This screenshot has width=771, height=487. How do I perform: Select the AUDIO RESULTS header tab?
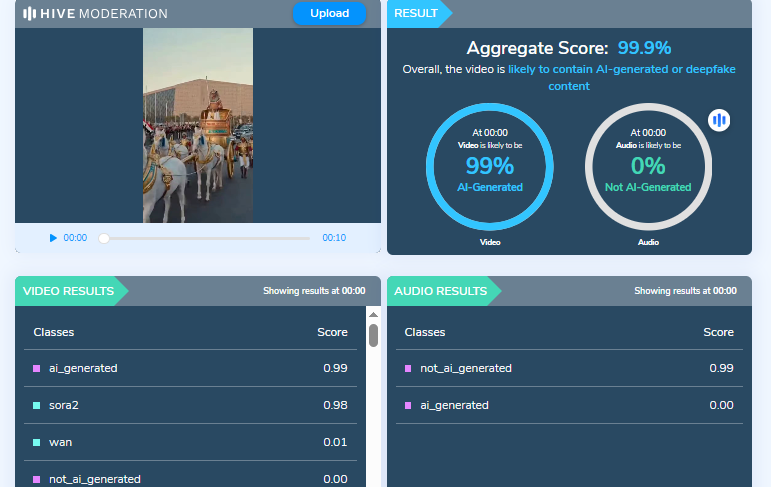pos(440,291)
